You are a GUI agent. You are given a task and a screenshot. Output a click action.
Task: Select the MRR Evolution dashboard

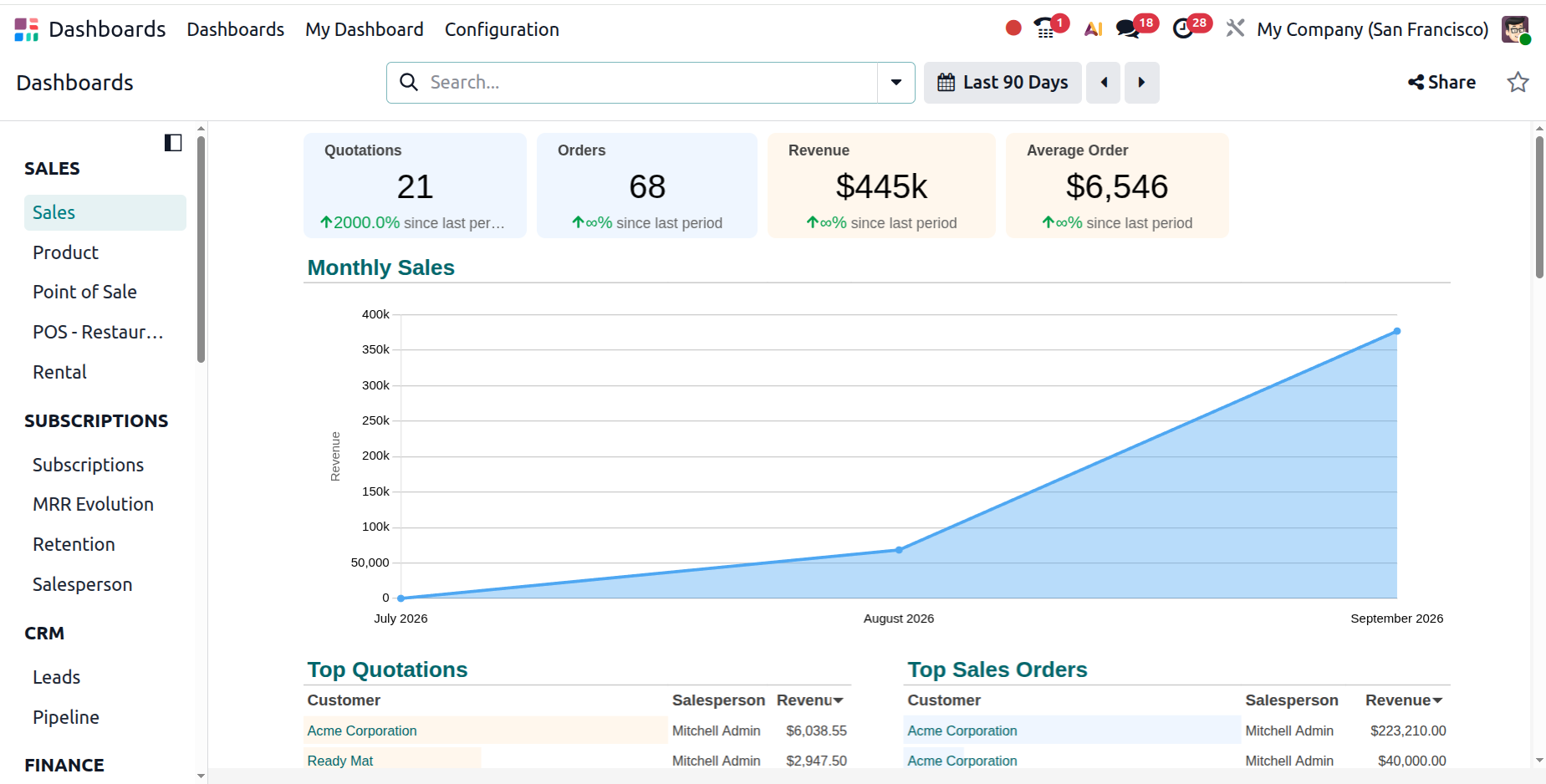[x=105, y=504]
